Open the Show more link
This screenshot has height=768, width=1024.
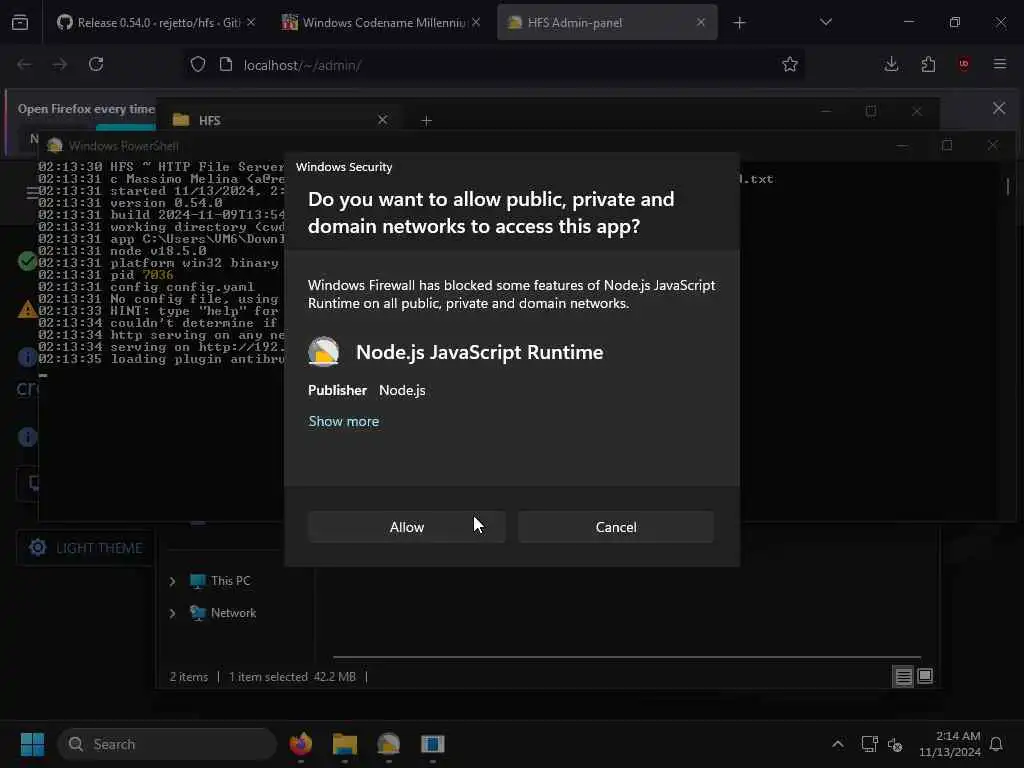[x=344, y=421]
